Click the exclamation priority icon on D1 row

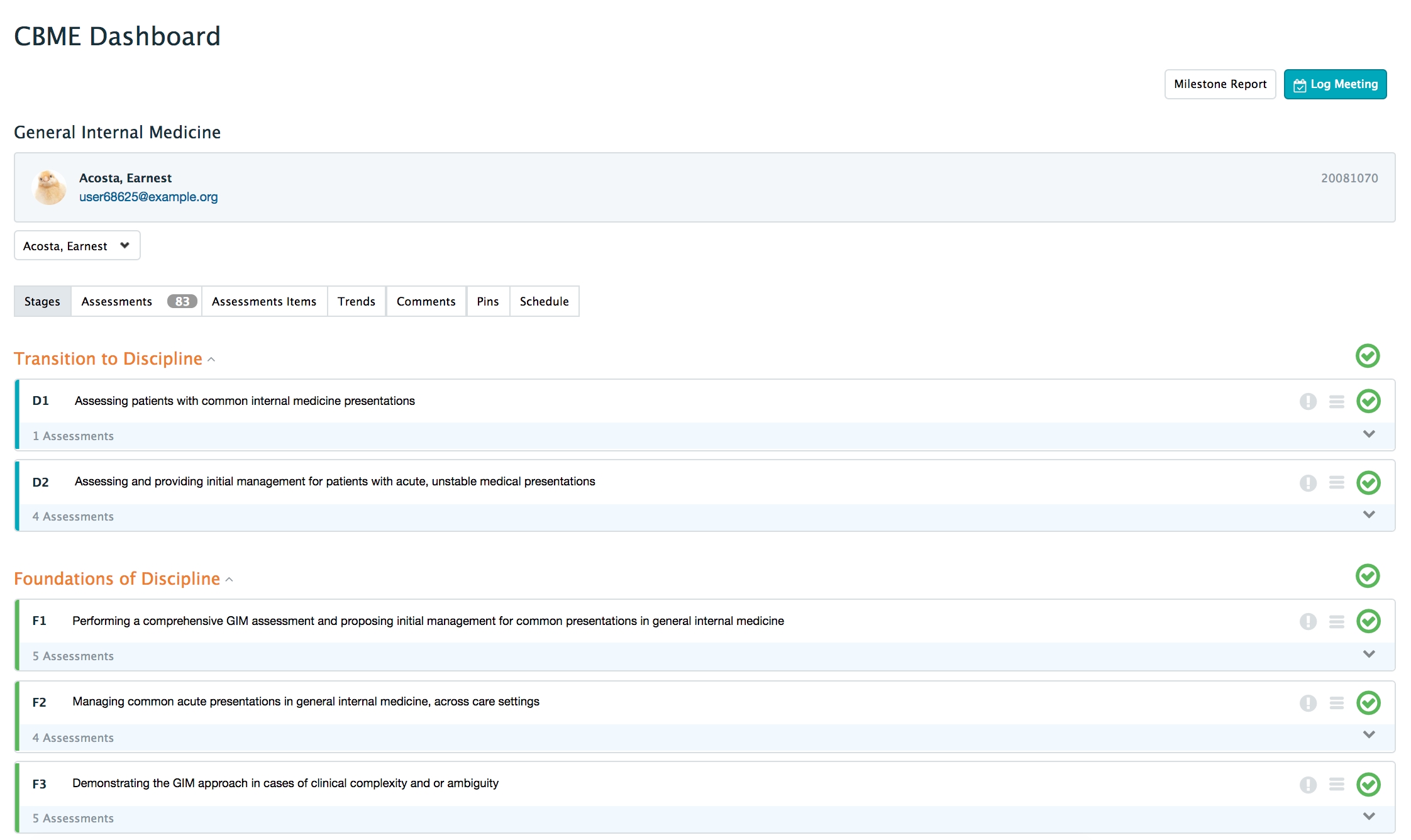tap(1308, 401)
